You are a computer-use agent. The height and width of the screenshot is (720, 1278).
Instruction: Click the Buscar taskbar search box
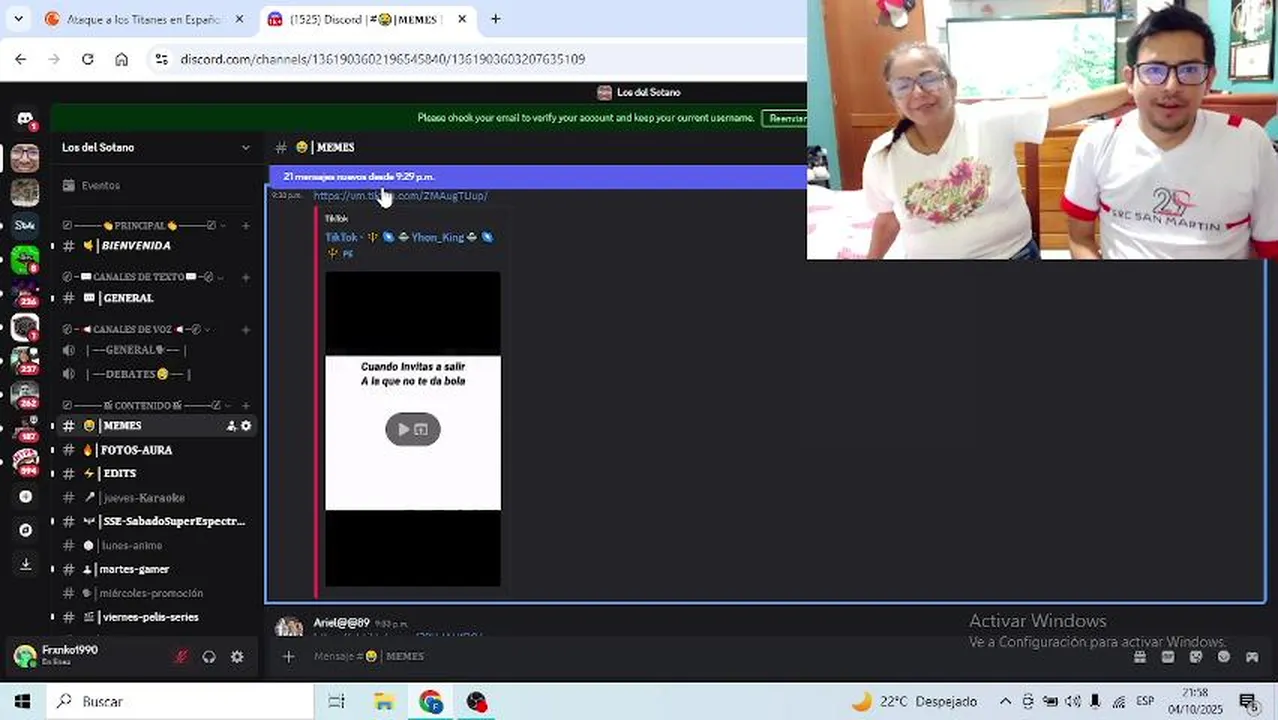[180, 702]
